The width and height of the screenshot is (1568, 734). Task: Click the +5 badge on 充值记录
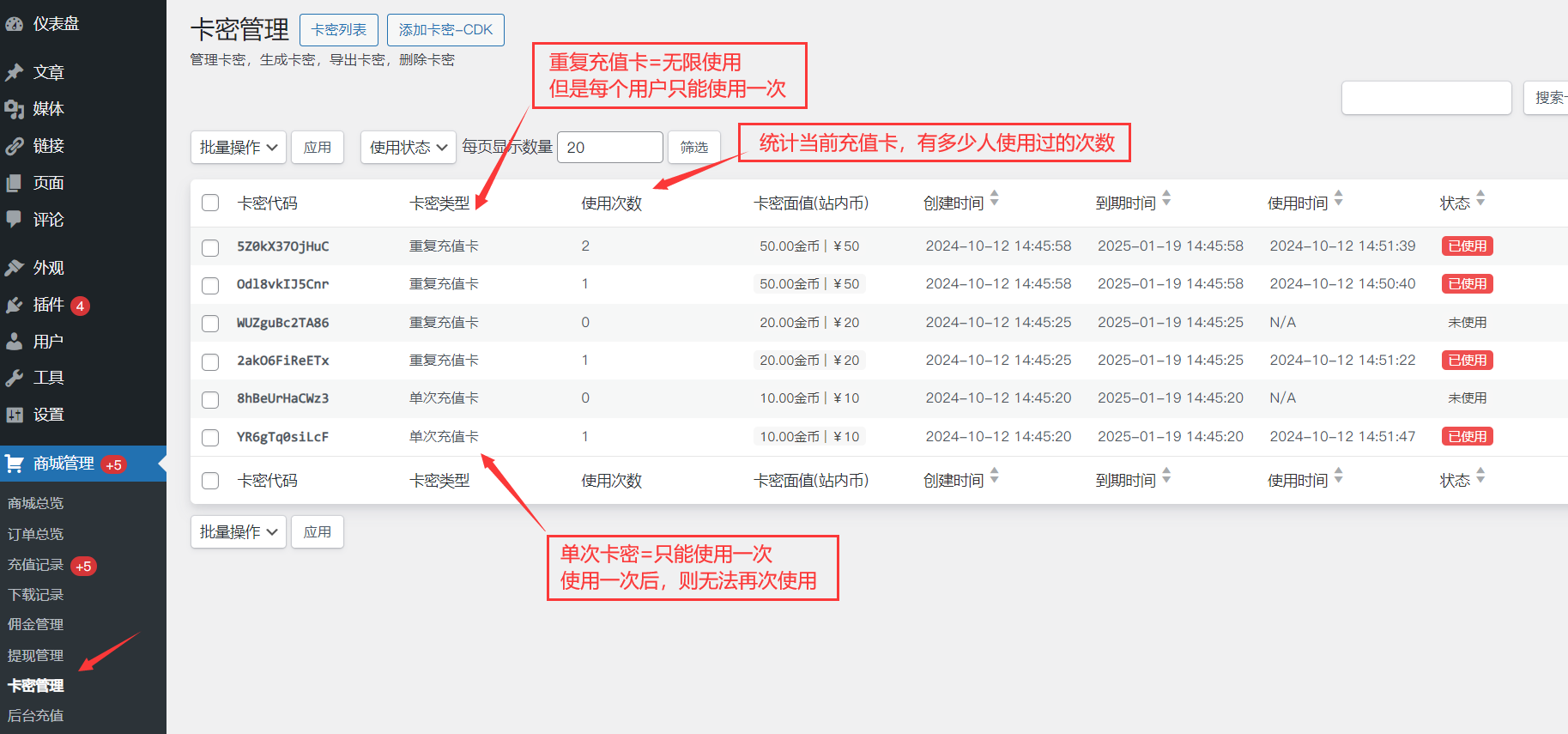click(83, 567)
